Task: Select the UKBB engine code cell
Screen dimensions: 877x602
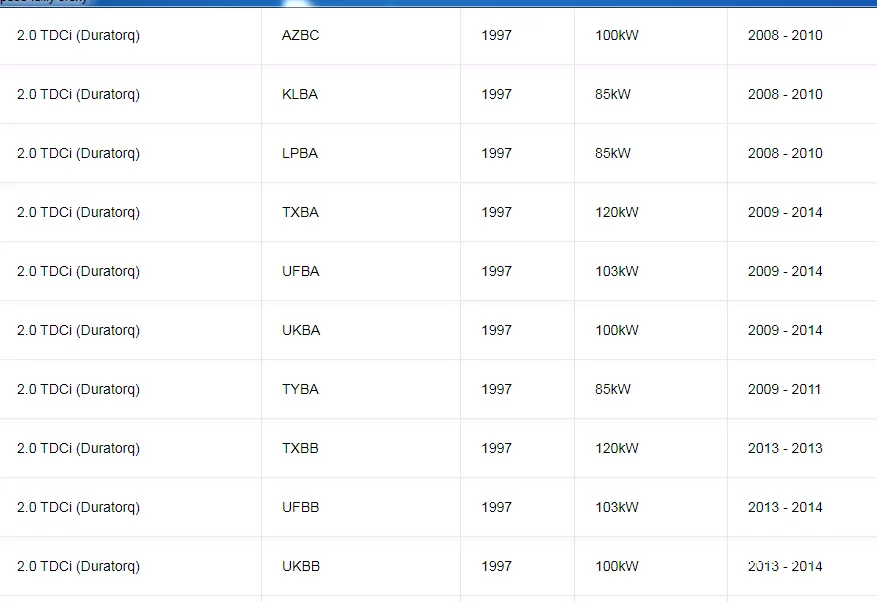Action: click(x=301, y=566)
